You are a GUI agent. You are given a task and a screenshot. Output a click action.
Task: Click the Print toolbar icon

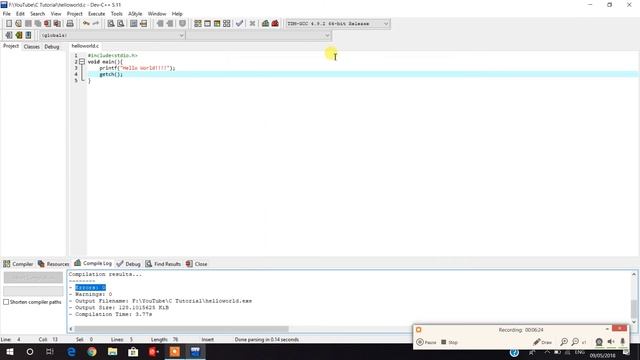tap(70, 24)
